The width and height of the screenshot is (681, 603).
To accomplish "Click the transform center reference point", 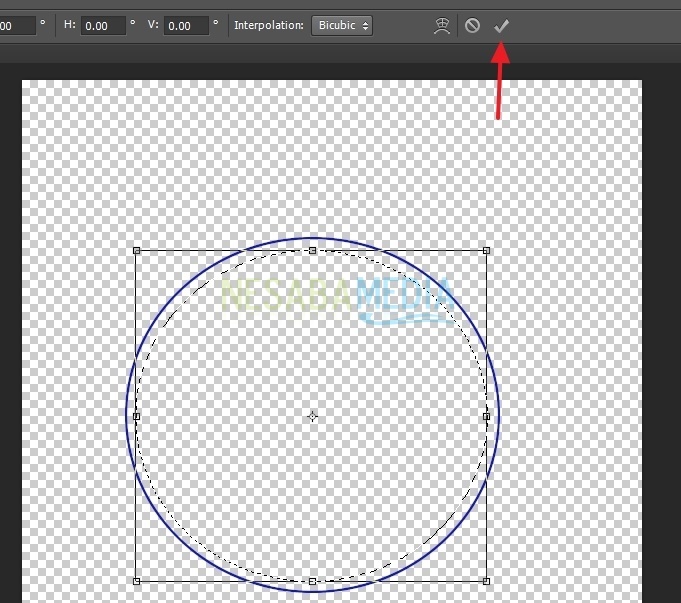I will (x=312, y=417).
